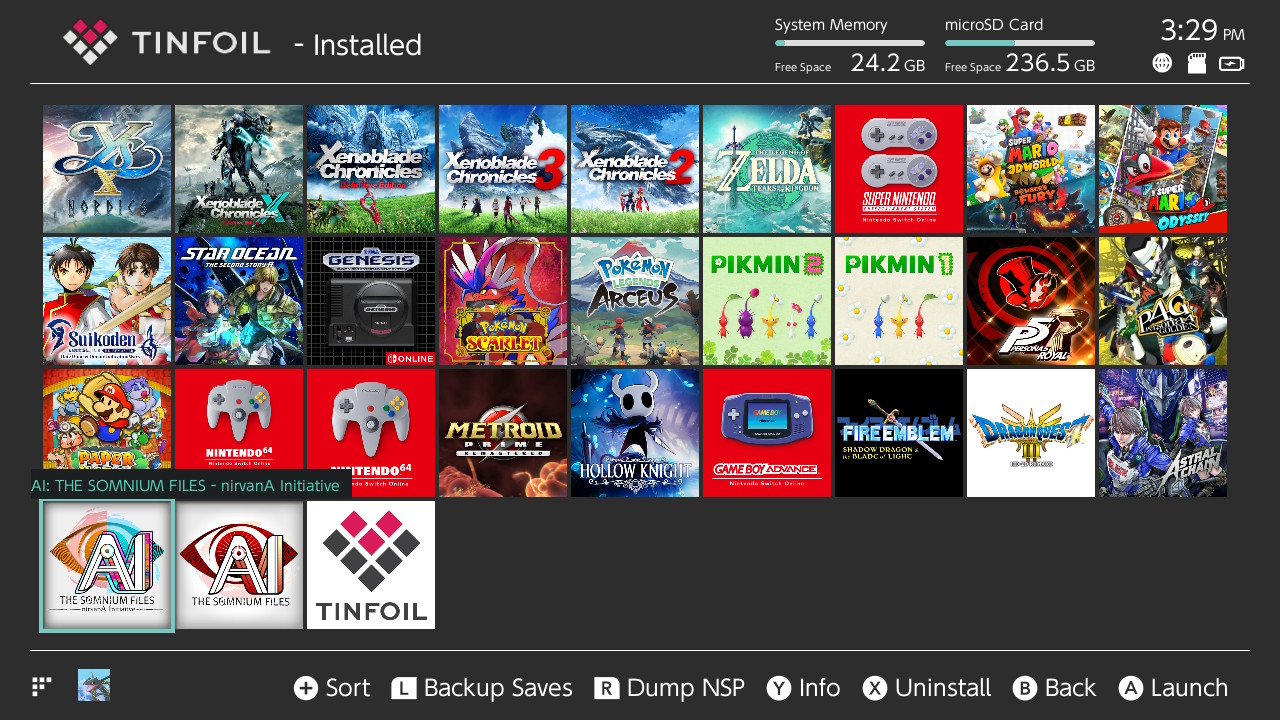Image resolution: width=1280 pixels, height=720 pixels.
Task: Click the 3:29 PM clock
Action: (x=1203, y=30)
